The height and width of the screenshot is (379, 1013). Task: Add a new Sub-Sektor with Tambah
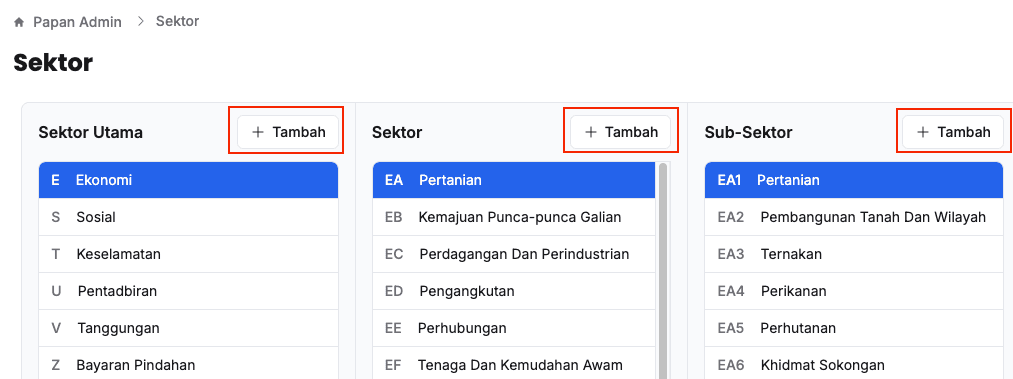[x=953, y=132]
